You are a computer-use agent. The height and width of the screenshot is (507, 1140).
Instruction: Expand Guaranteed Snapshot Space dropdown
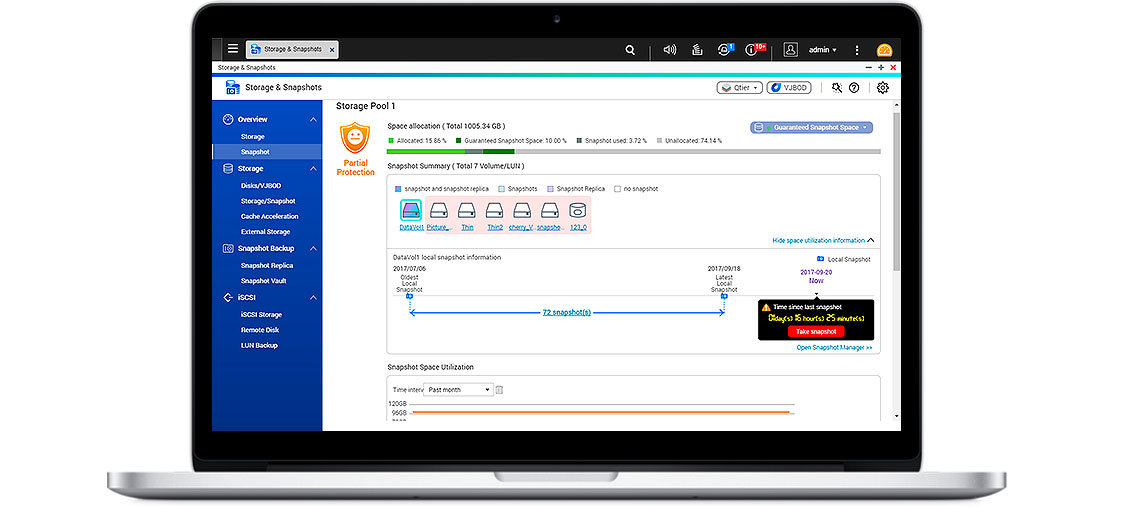coord(811,127)
